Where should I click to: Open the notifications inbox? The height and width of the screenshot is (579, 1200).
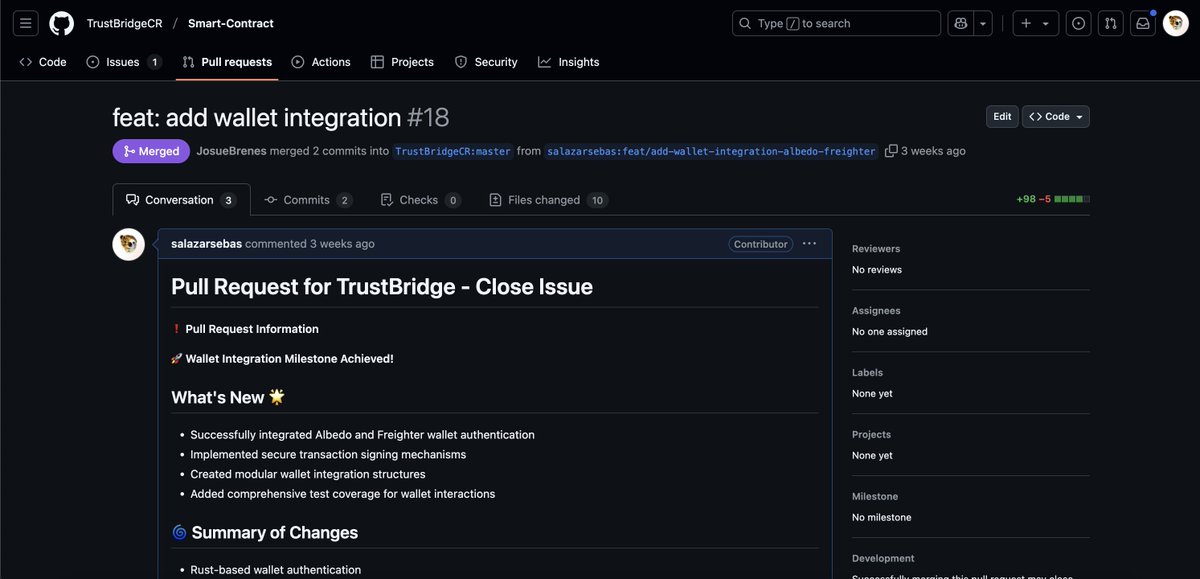pyautogui.click(x=1142, y=23)
